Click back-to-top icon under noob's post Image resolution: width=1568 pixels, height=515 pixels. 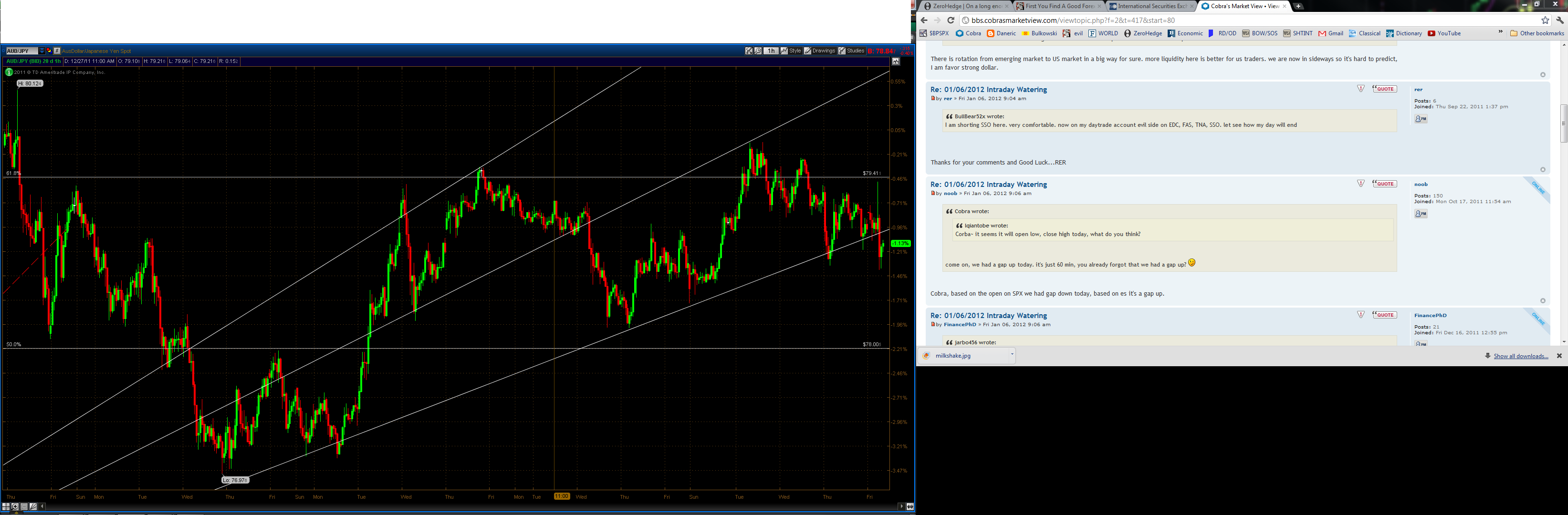point(1542,300)
